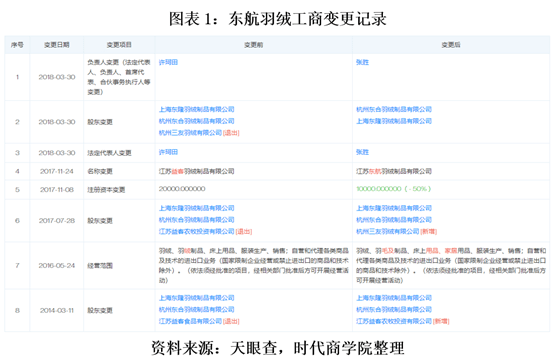Open 上海东隆羽绒制品有限公司 in row 6 变更前 column
The image size is (554, 362).
(196, 208)
